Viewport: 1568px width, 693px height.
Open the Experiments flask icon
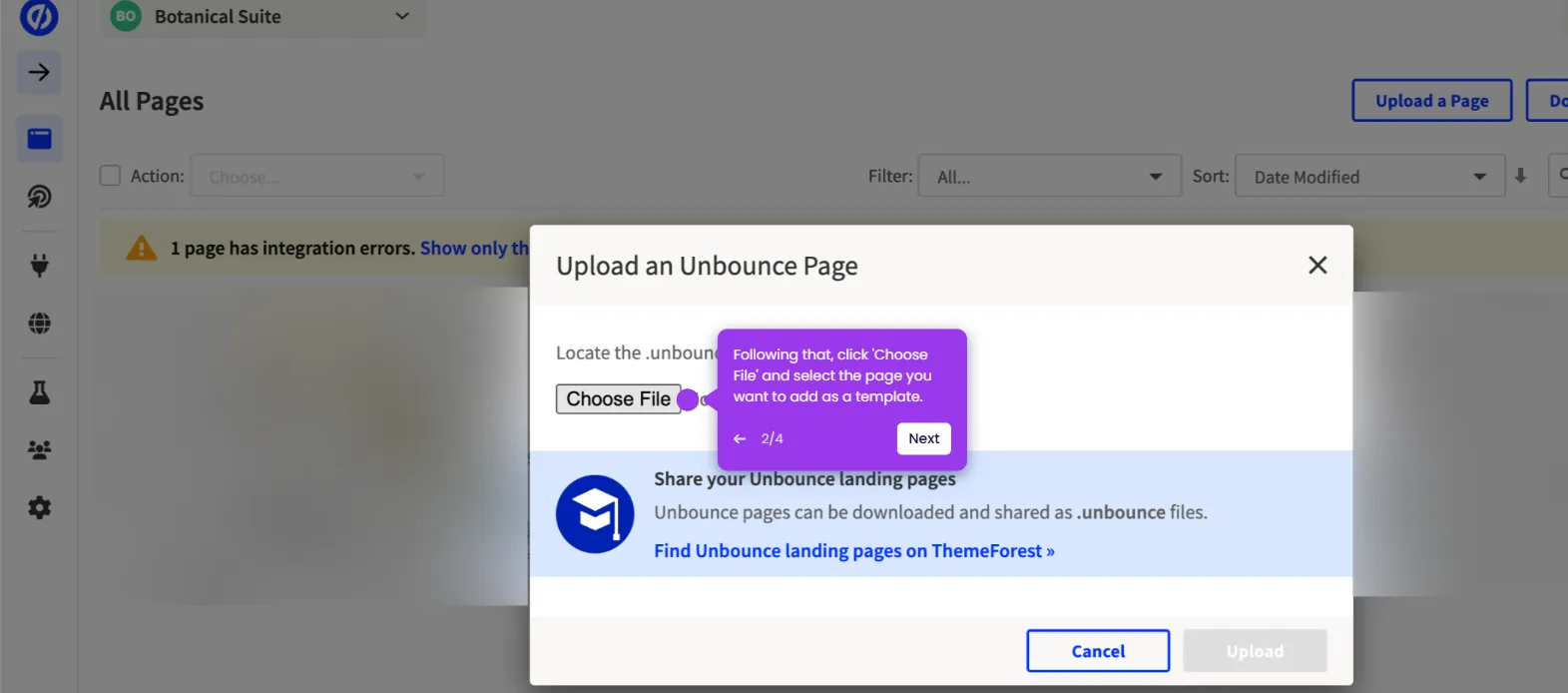pyautogui.click(x=39, y=392)
